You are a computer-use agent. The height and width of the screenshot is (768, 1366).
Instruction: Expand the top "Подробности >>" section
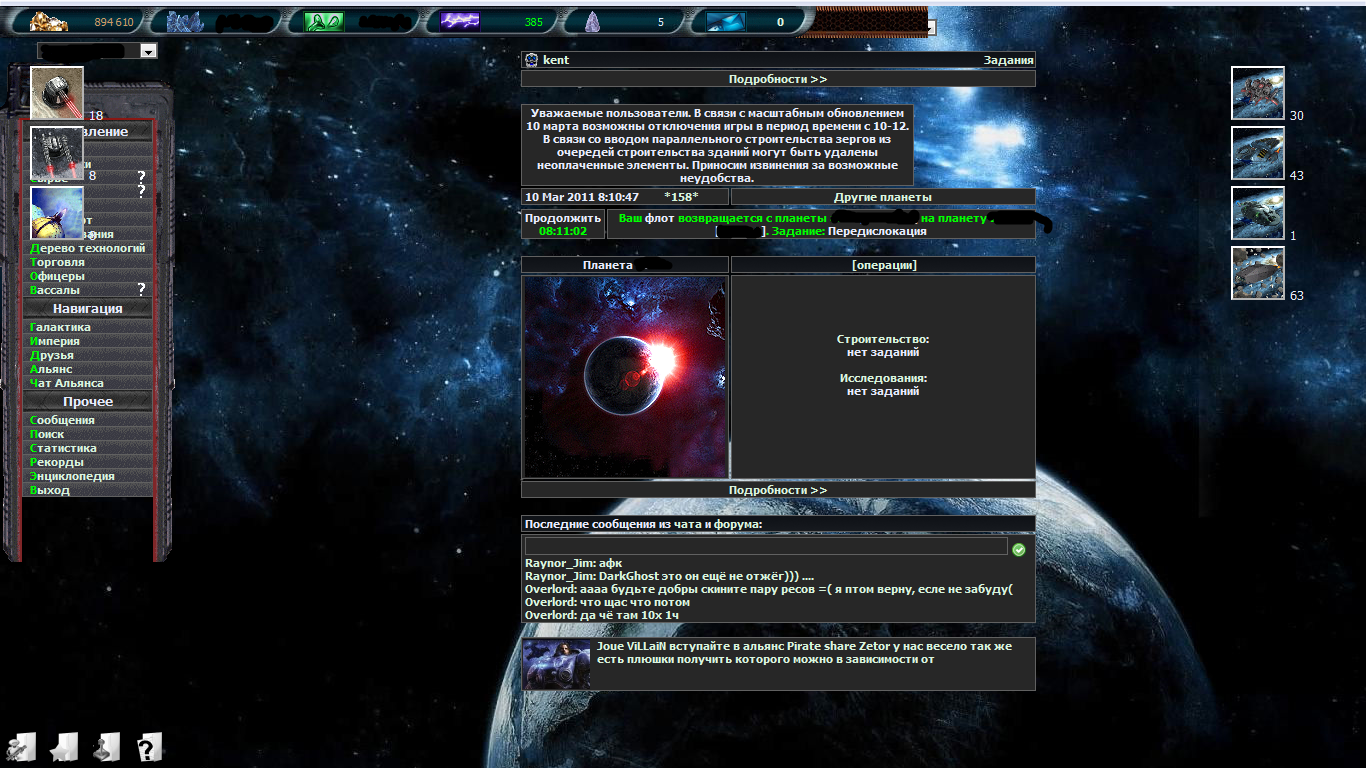(x=777, y=79)
